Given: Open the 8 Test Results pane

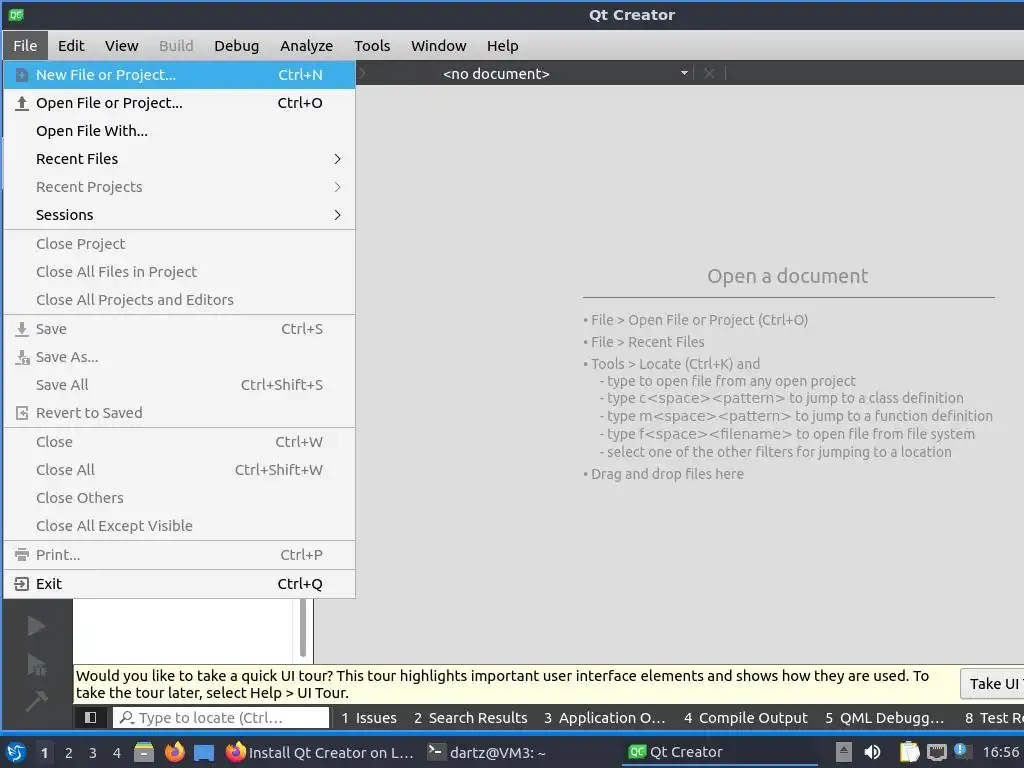Looking at the screenshot, I should 993,718.
